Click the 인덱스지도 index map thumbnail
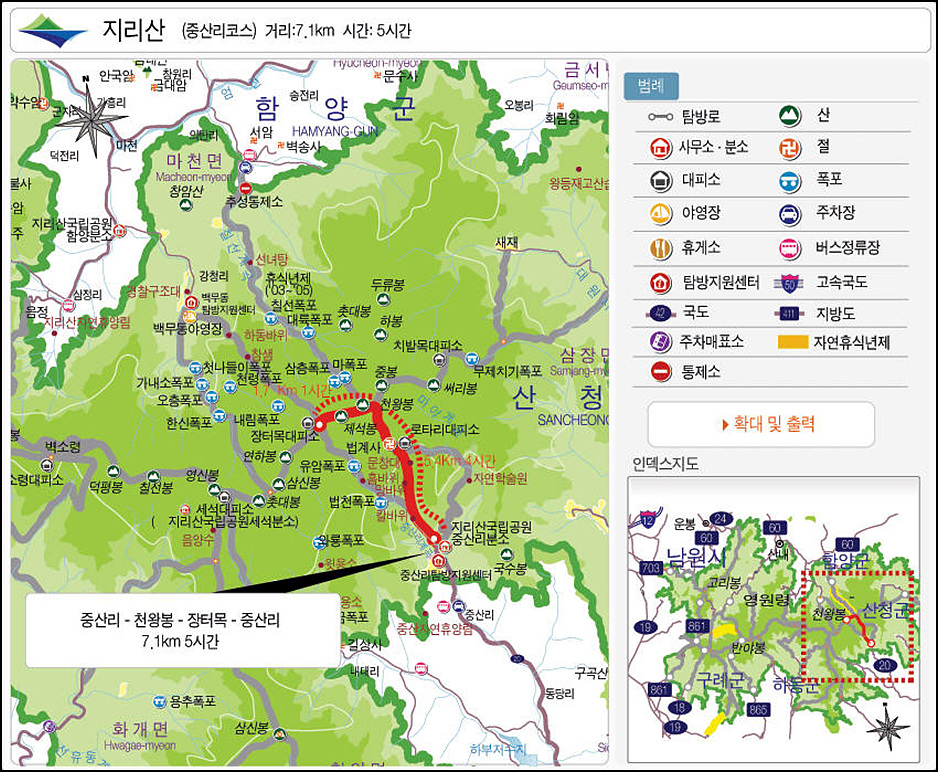The height and width of the screenshot is (772, 938). [x=773, y=620]
